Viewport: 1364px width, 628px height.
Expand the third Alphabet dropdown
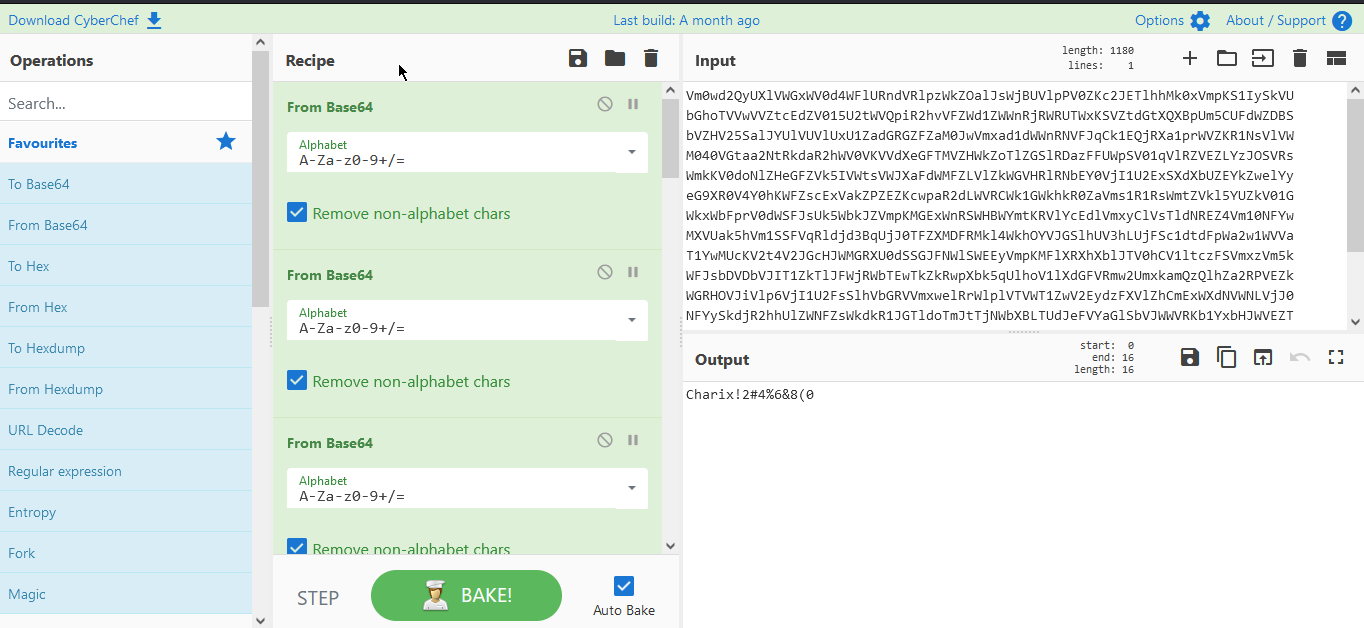click(x=631, y=488)
